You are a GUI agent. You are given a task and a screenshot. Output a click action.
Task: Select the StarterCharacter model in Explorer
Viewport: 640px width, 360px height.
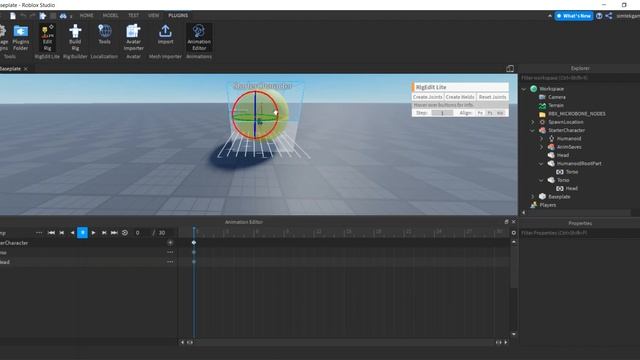566,131
